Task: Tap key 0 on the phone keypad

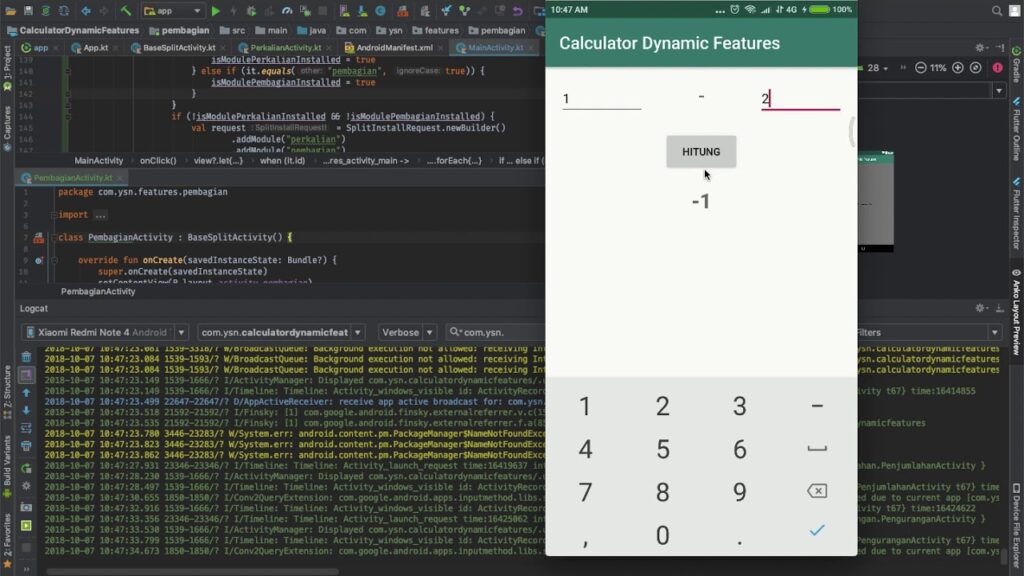Action: (x=662, y=536)
